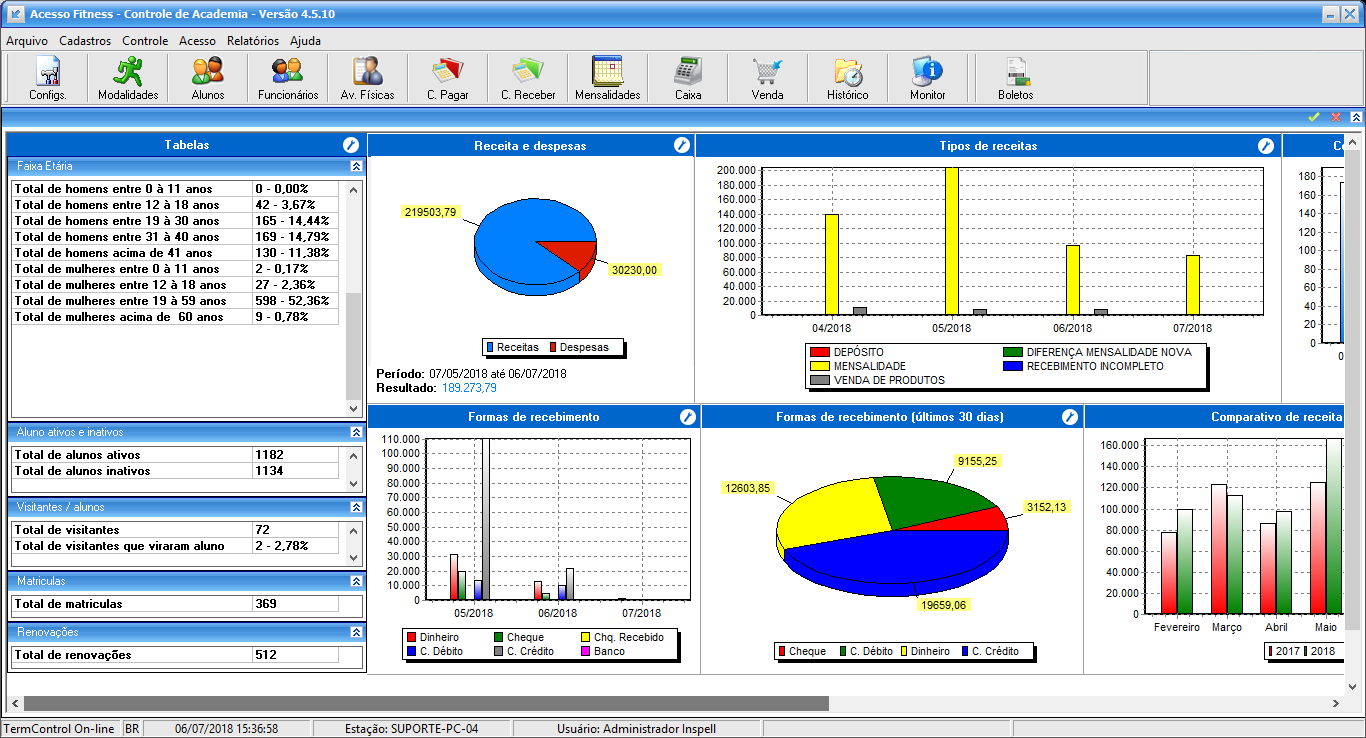Select Total de visitantes que viraram aluno

pyautogui.click(x=176, y=545)
